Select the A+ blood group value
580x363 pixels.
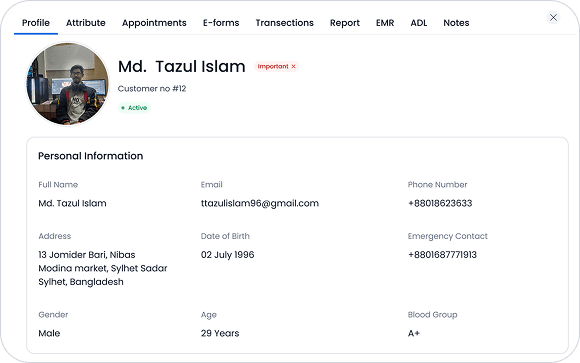pos(414,333)
